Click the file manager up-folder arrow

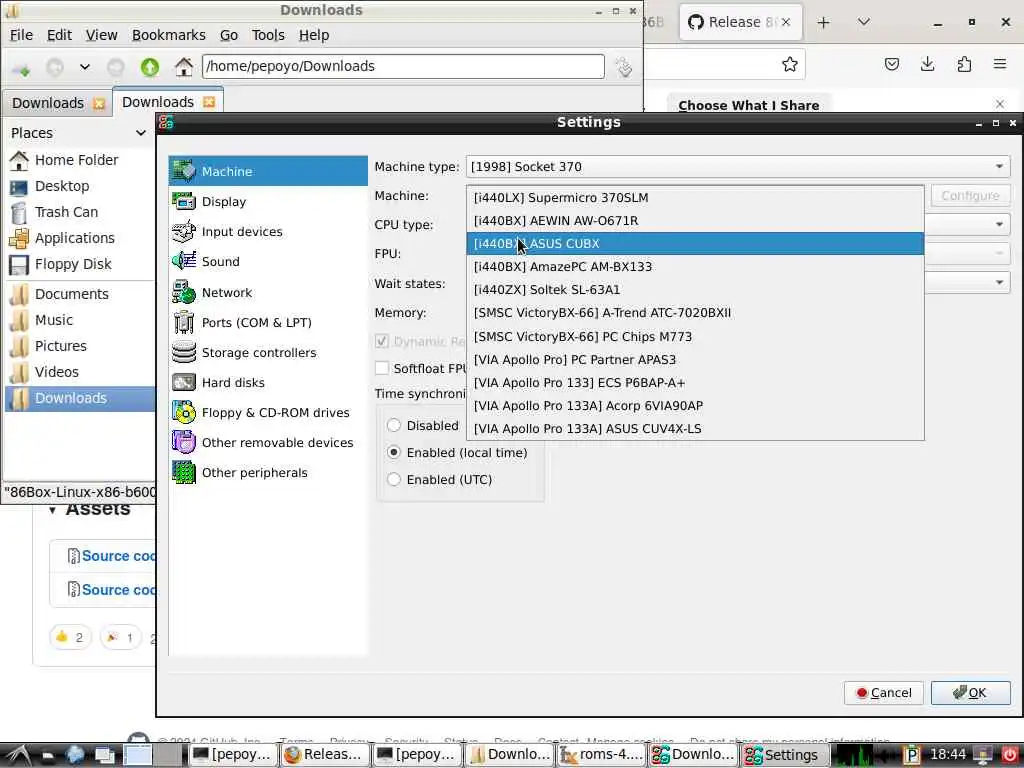150,67
